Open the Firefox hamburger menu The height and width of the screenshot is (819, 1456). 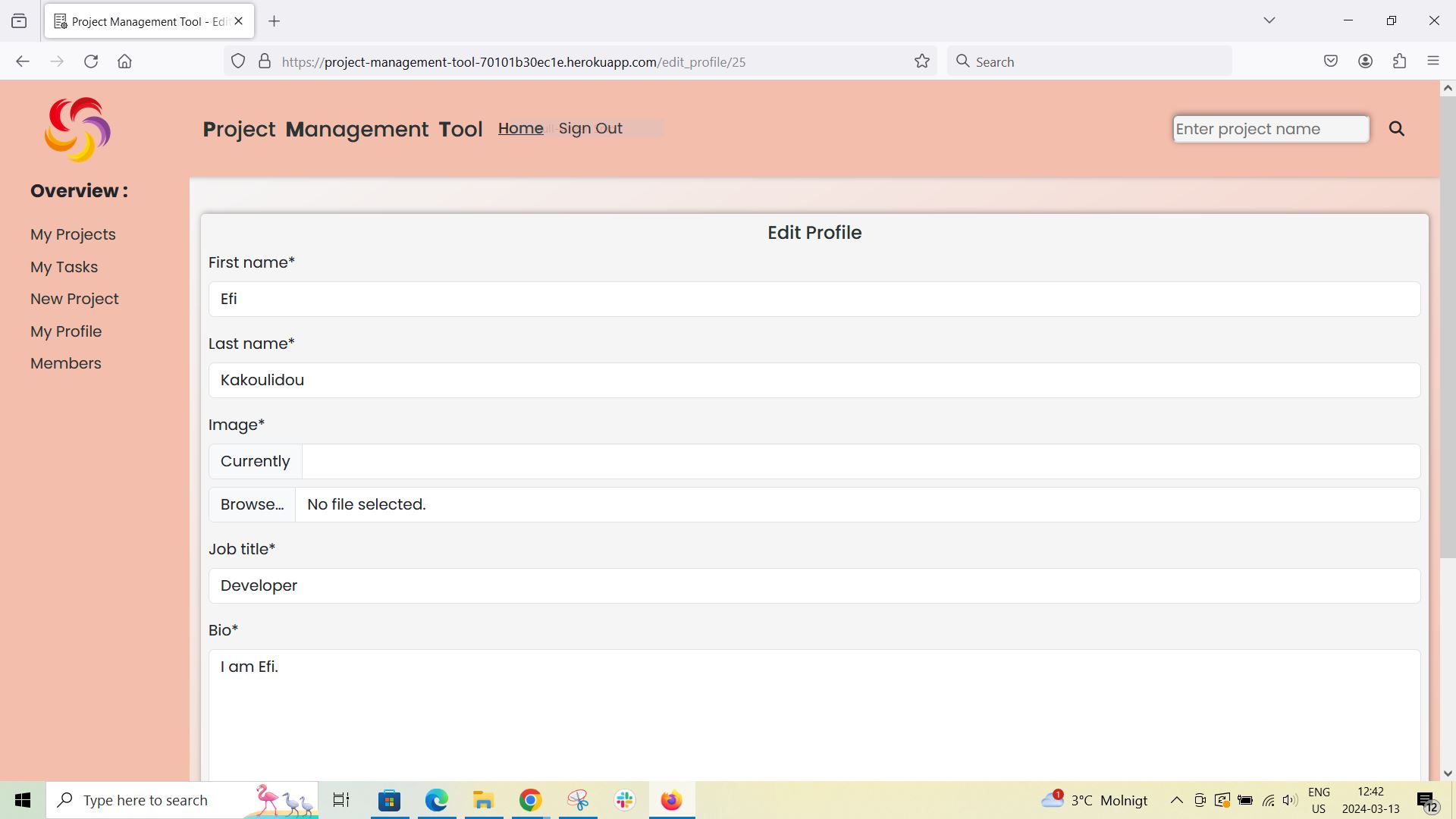[x=1433, y=61]
